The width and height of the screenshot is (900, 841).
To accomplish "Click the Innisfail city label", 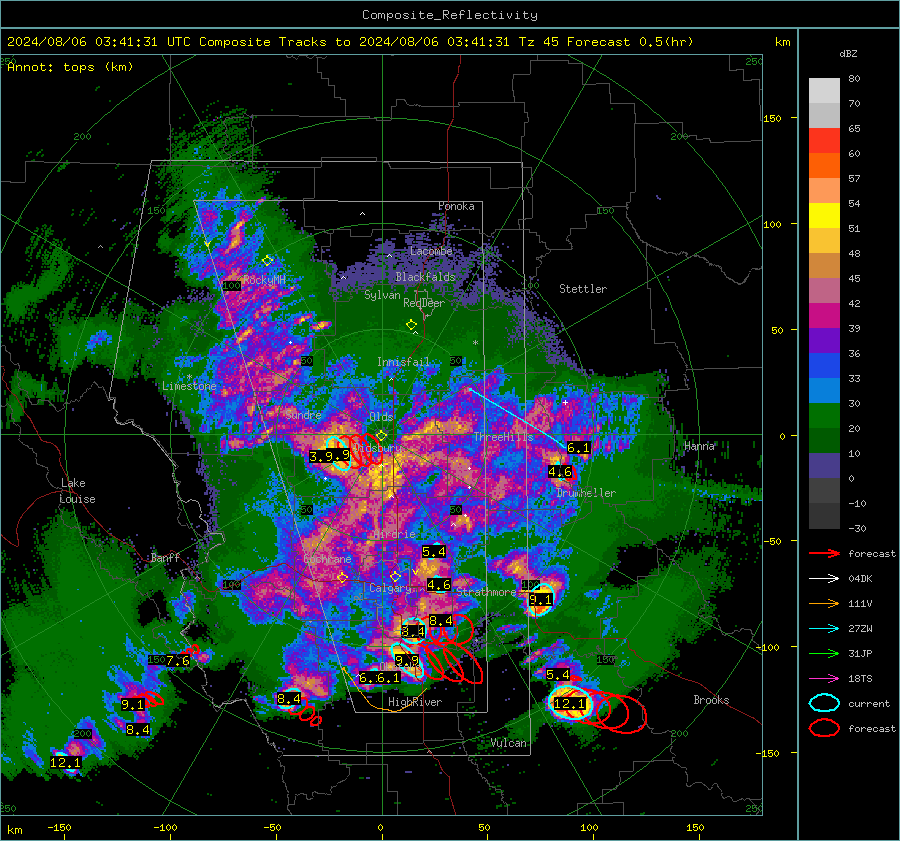I will pos(403,362).
